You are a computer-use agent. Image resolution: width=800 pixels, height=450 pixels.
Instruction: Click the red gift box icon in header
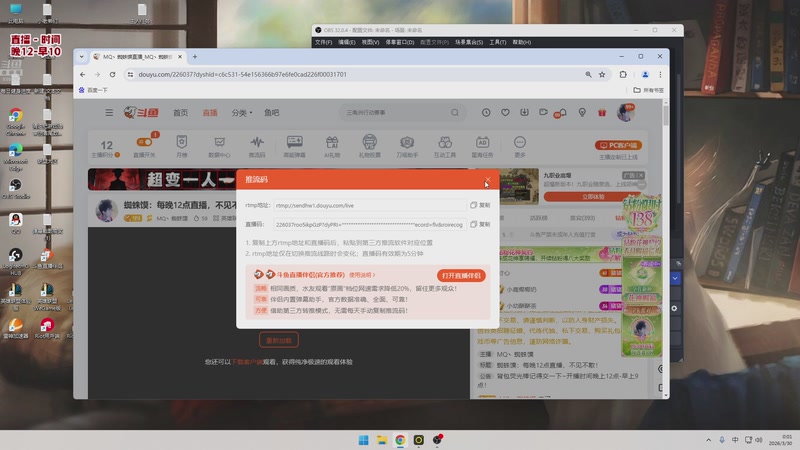(x=602, y=112)
